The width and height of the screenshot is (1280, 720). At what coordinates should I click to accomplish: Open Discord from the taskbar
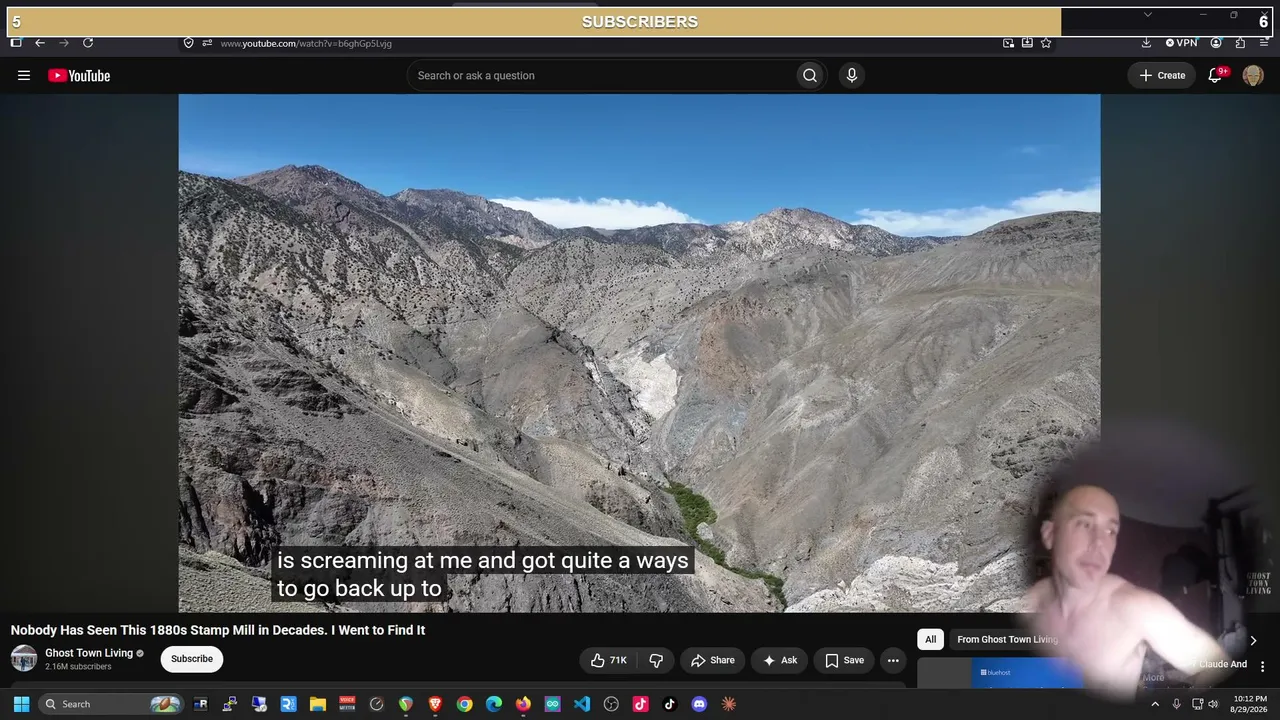pos(699,704)
